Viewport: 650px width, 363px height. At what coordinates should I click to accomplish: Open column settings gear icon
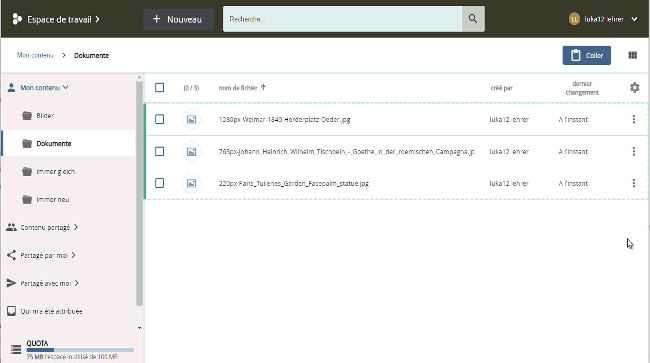tap(634, 87)
